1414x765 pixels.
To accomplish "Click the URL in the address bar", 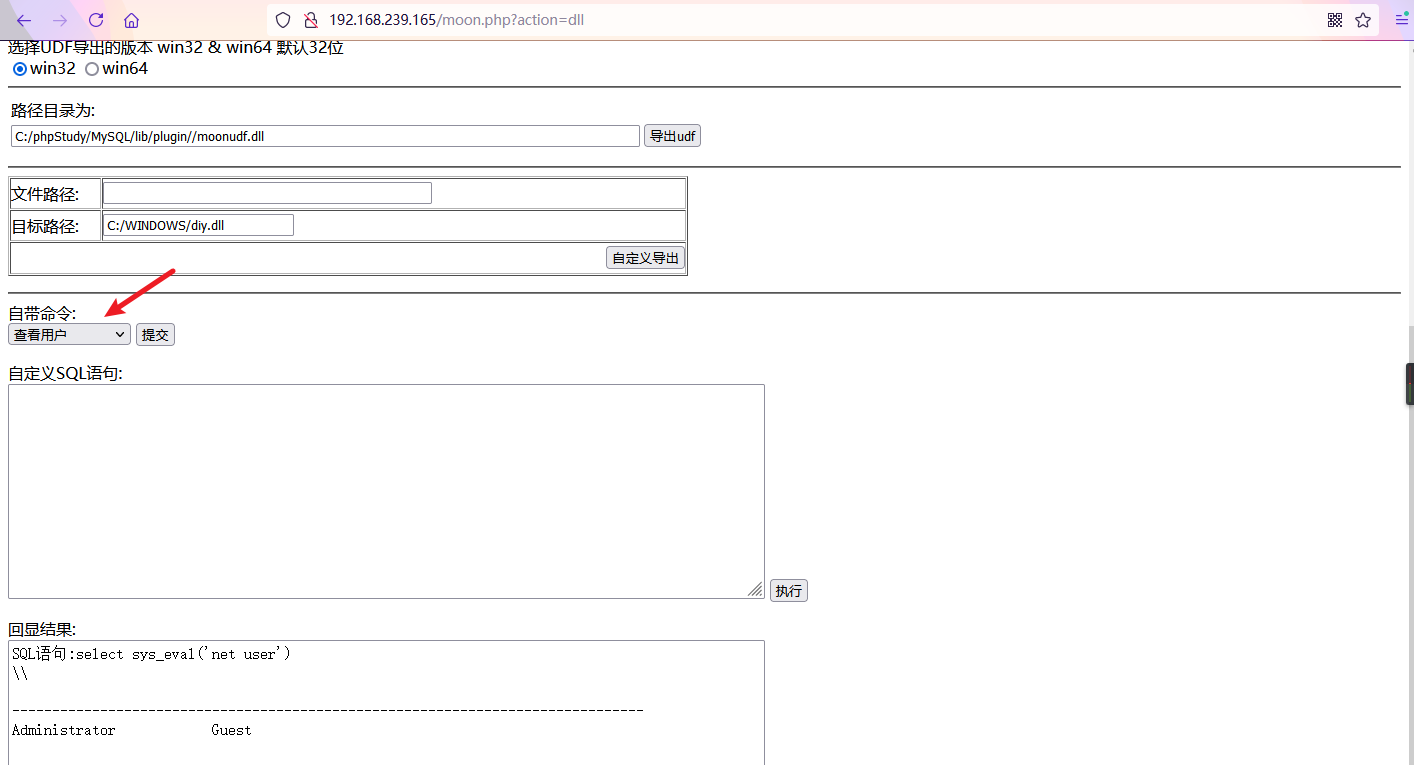I will (456, 20).
